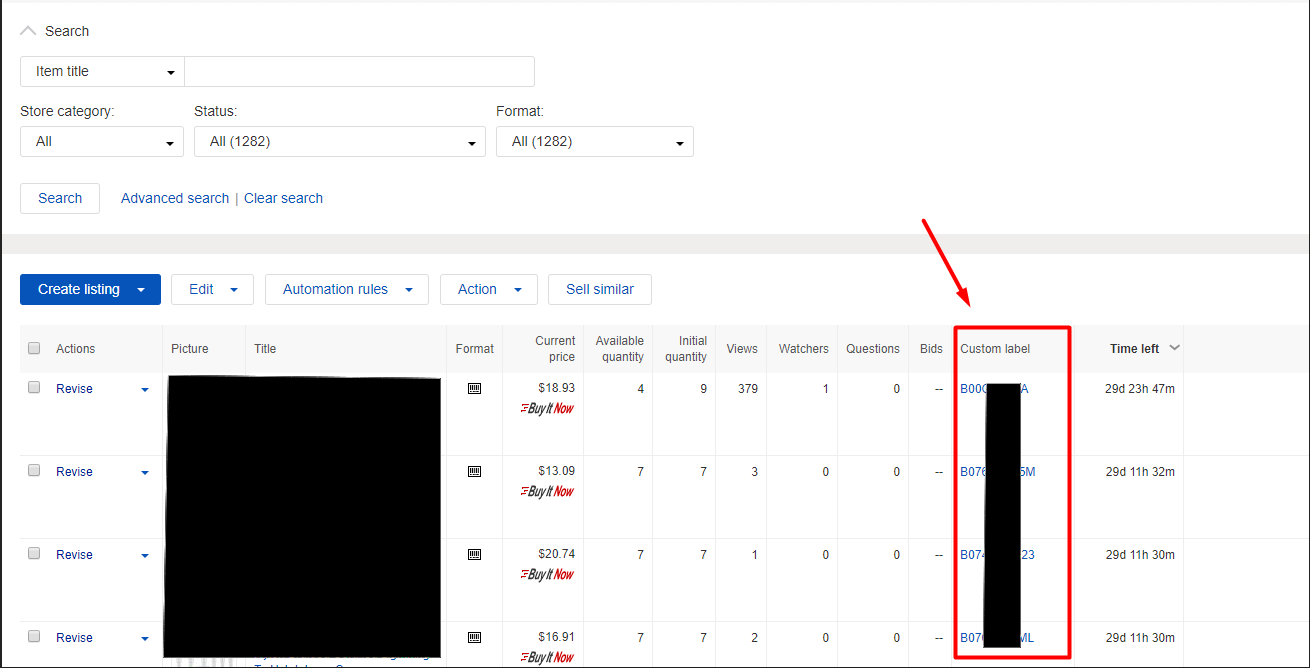Image resolution: width=1310 pixels, height=668 pixels.
Task: Check the box for the $16.91 listing
Action: click(x=34, y=636)
